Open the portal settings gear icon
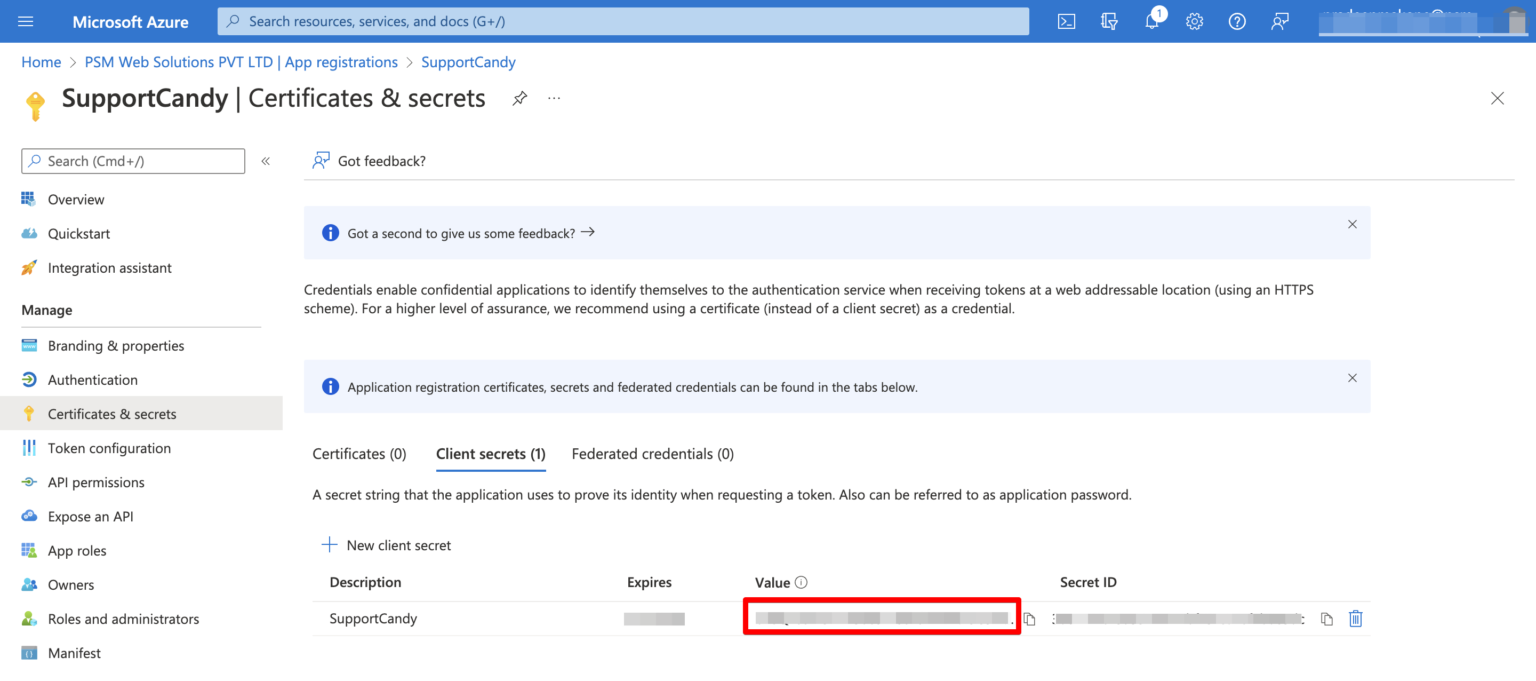The image size is (1536, 681). coord(1194,21)
